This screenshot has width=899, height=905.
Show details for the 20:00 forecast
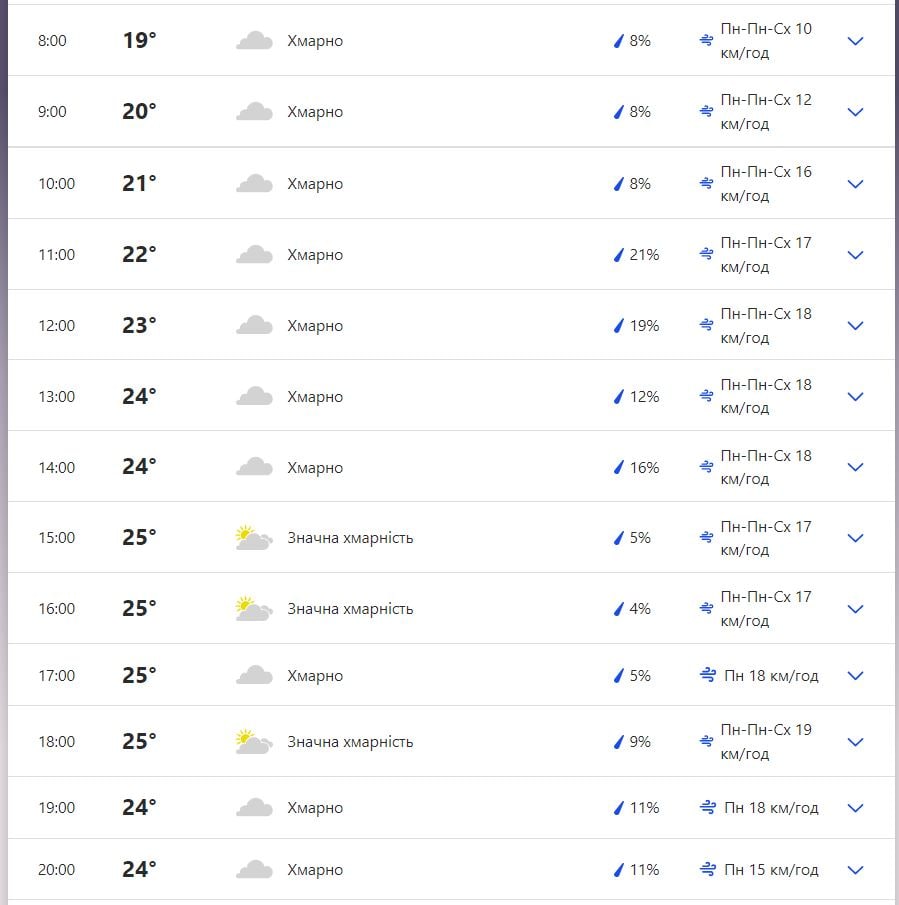point(855,870)
